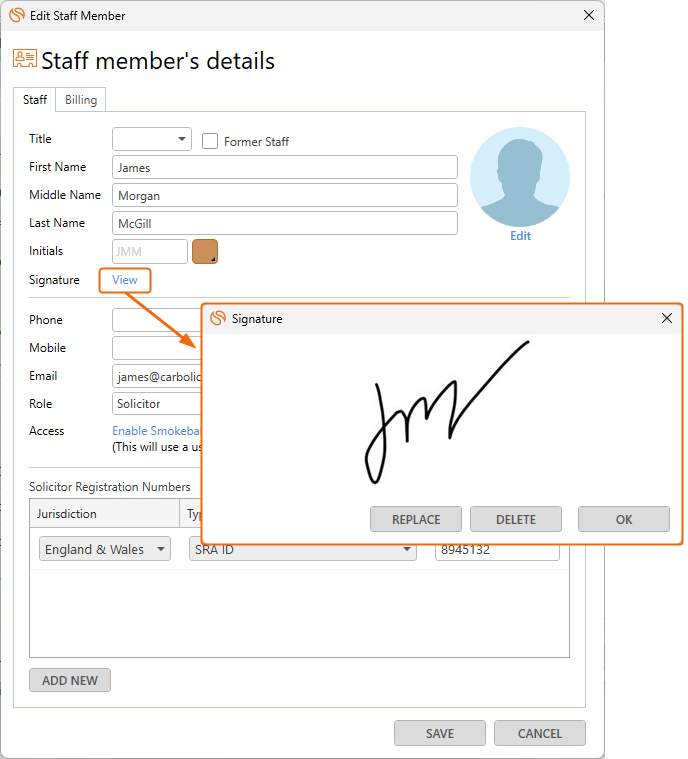Screen dimensions: 688x759
Task: Click the Initials field showing JMM
Action: 150,252
